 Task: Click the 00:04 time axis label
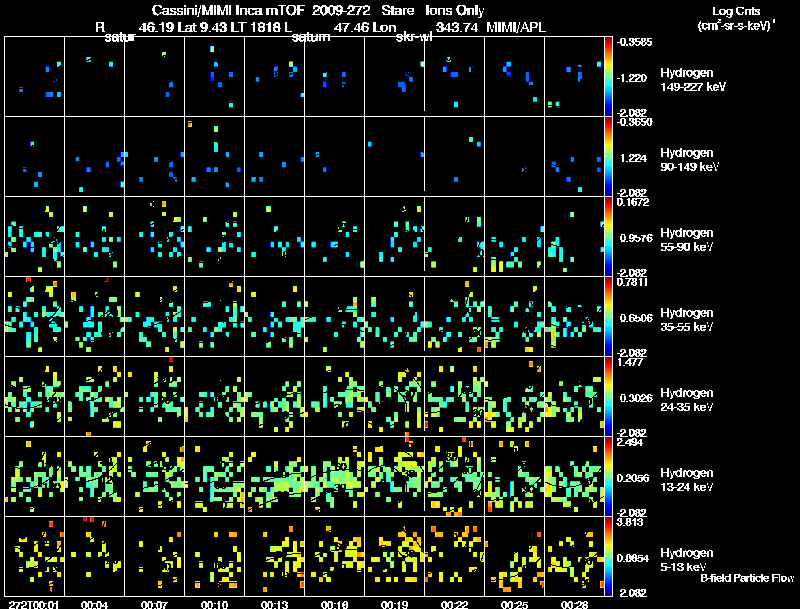[x=94, y=604]
